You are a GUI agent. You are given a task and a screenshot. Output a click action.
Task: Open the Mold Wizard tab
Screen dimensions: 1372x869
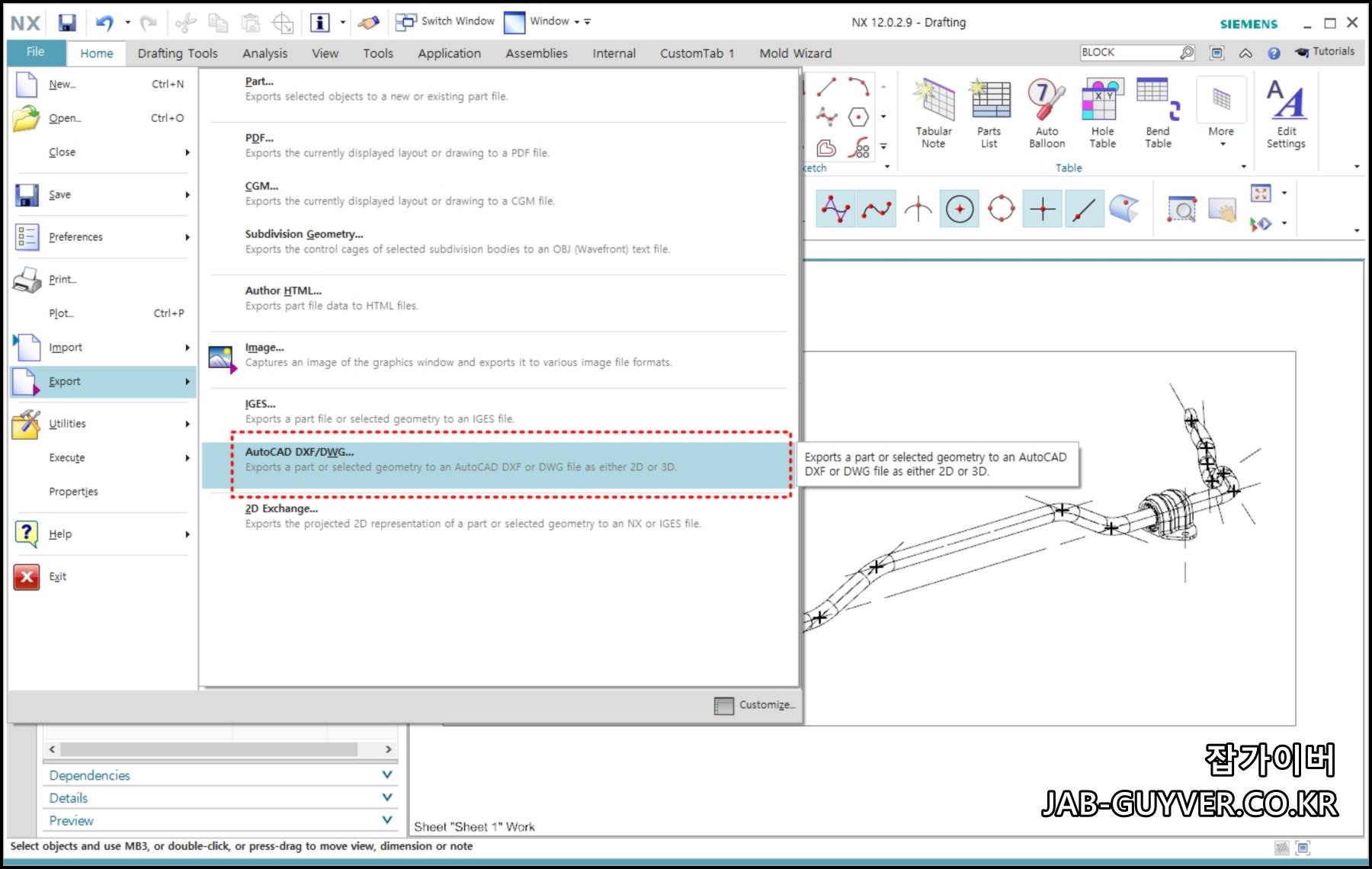[x=796, y=53]
